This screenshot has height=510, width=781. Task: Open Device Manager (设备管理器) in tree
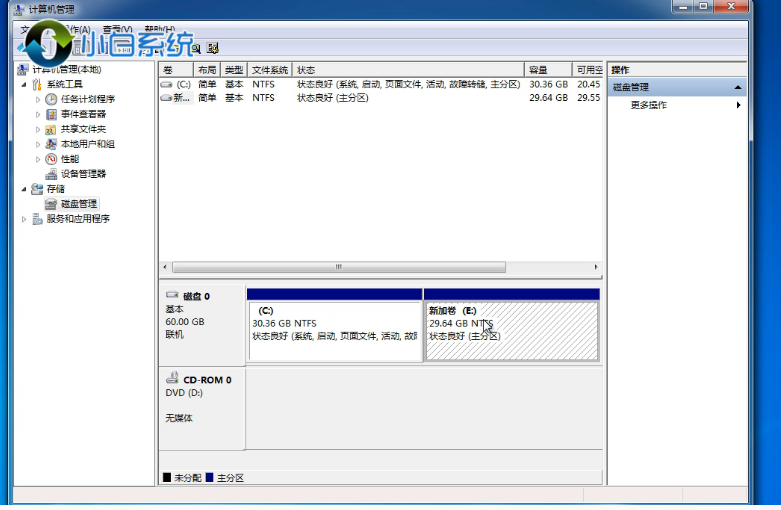click(x=82, y=174)
